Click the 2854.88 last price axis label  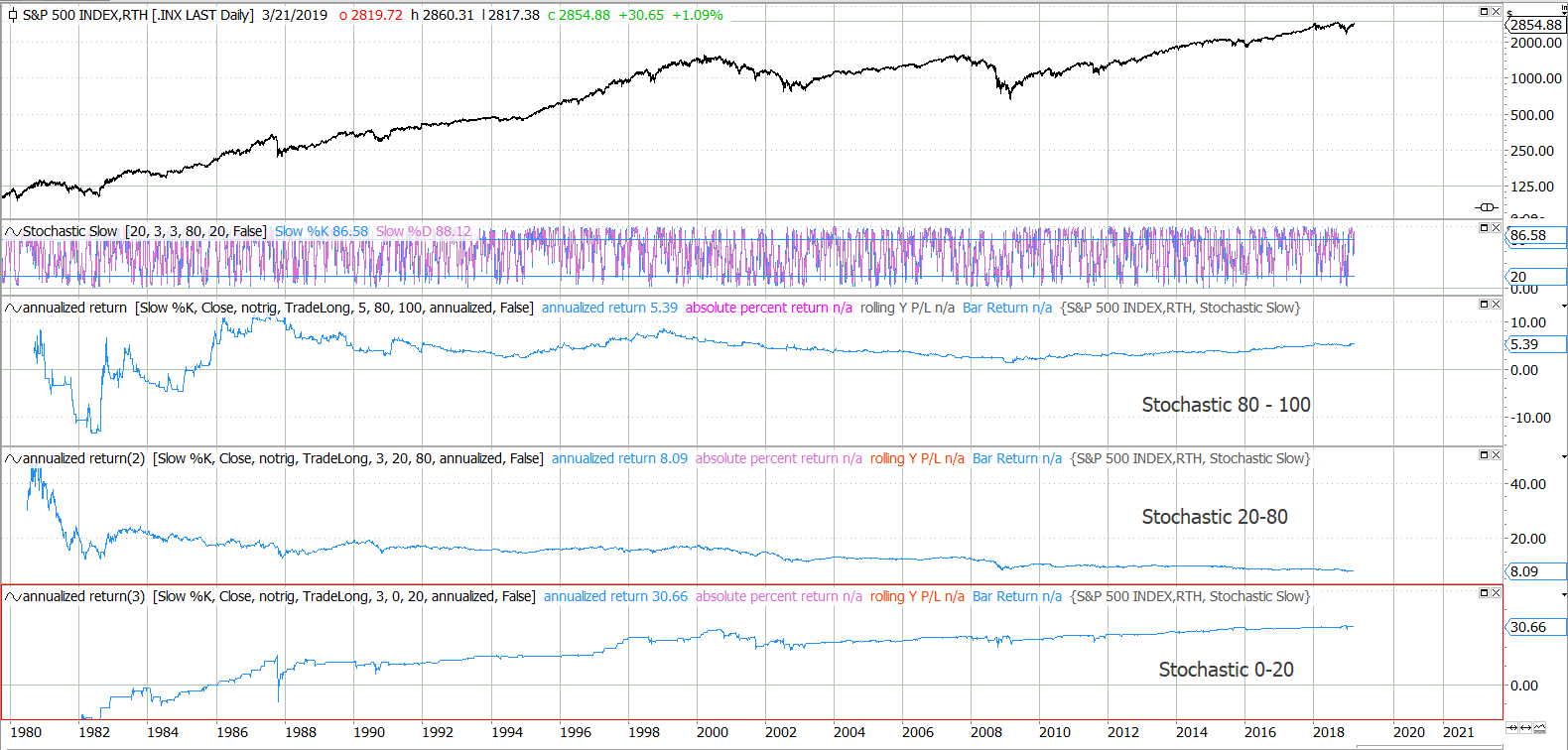coord(1535,25)
